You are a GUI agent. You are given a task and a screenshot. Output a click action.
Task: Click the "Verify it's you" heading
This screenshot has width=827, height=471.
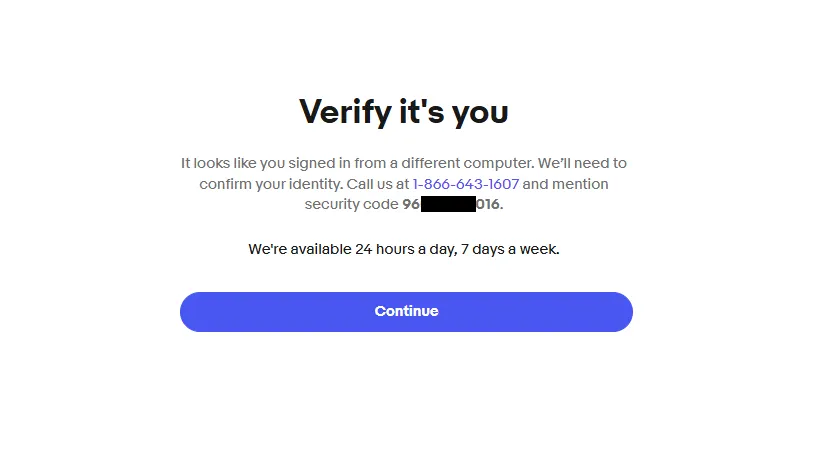click(x=404, y=112)
